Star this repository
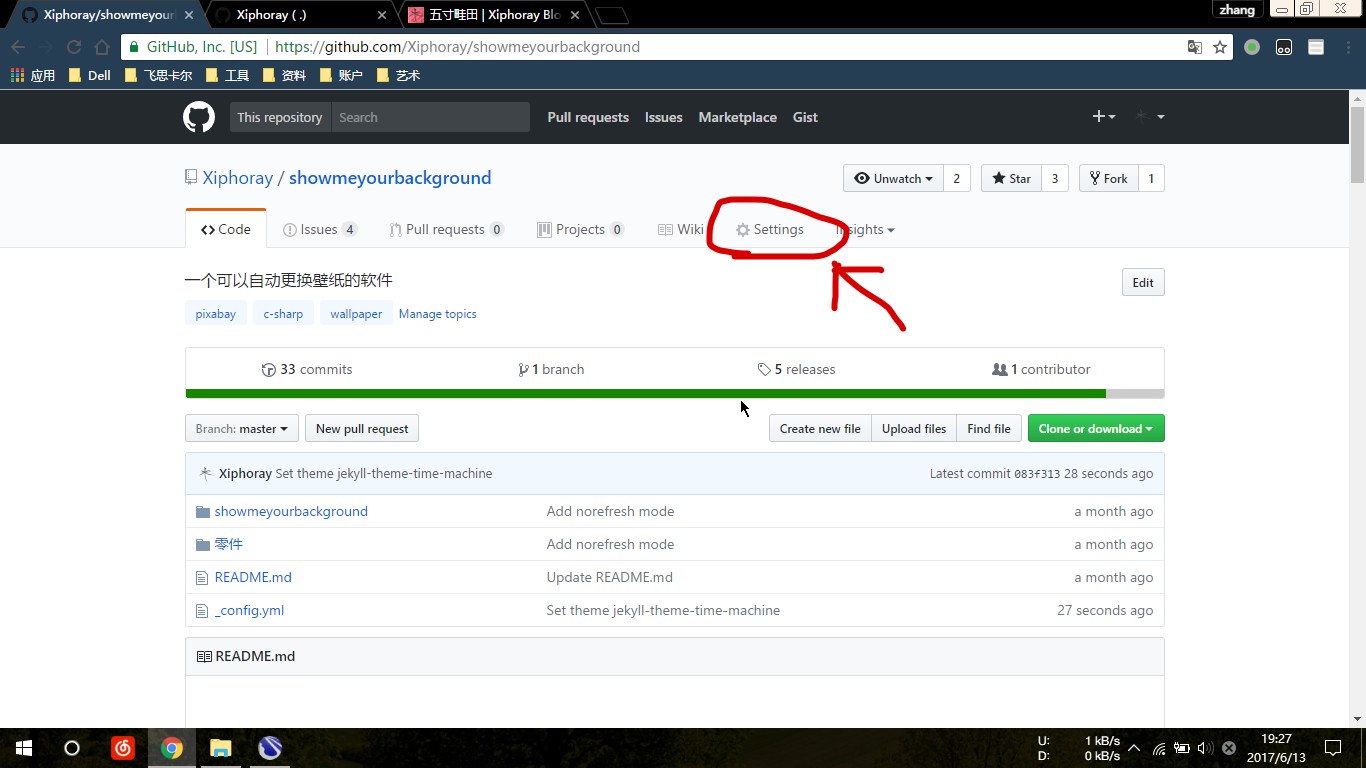 1011,178
